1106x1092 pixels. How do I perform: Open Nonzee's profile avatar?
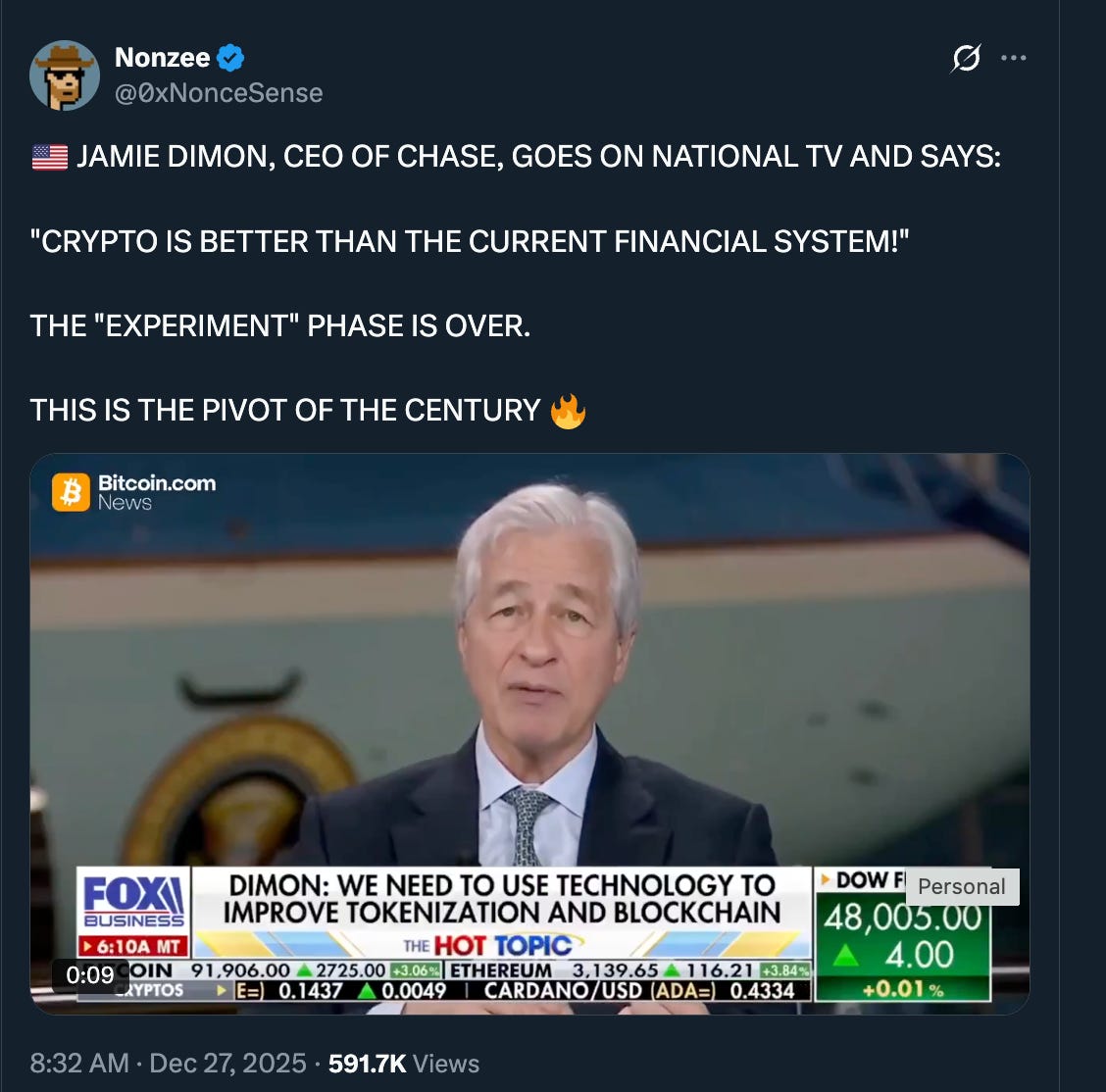64,75
